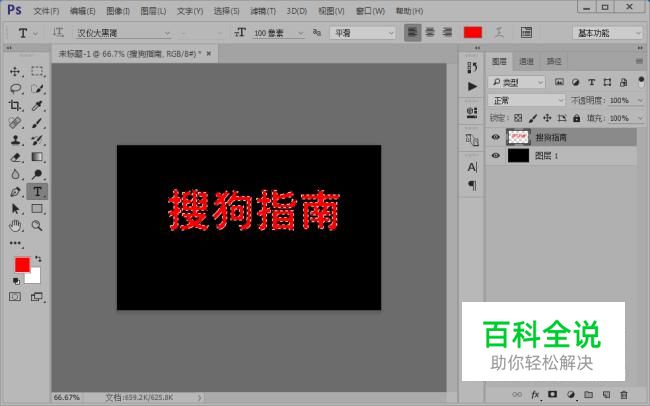650x406 pixels.
Task: Center align the text
Action: (430, 32)
